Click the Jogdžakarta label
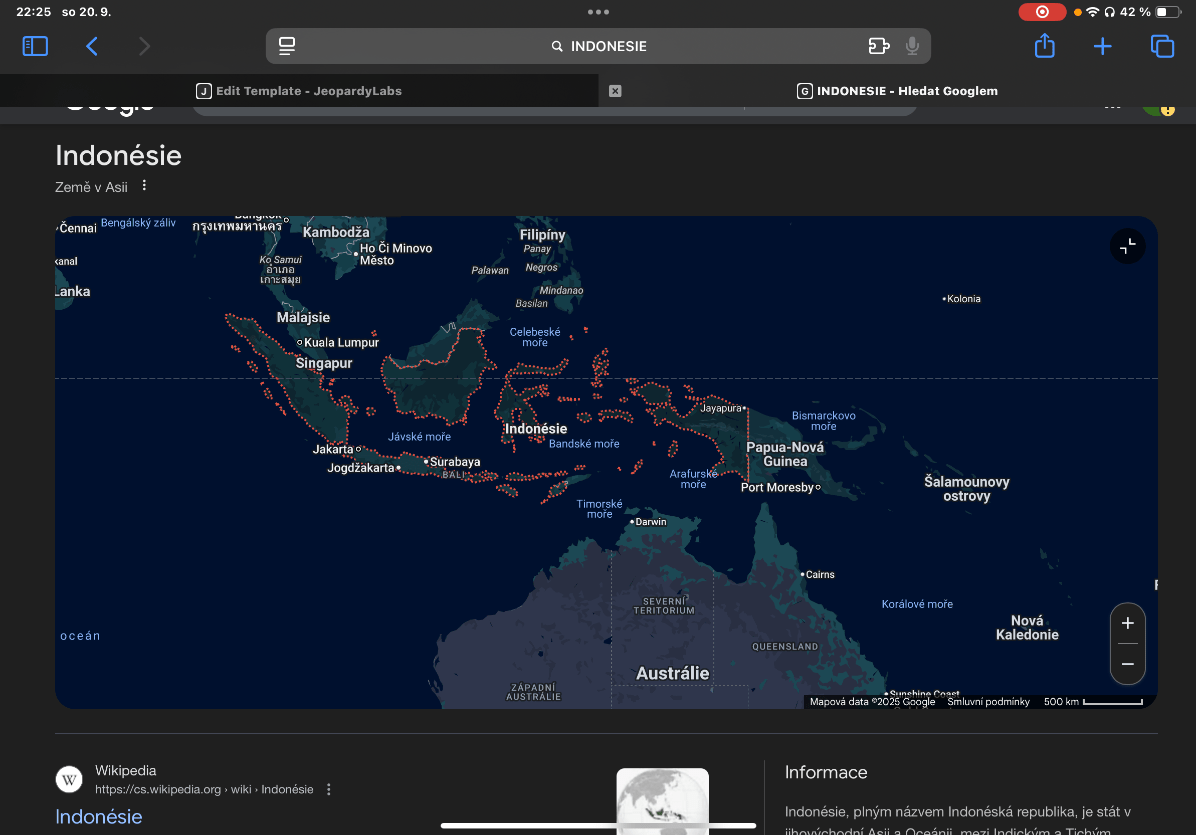1196x835 pixels. [360, 467]
